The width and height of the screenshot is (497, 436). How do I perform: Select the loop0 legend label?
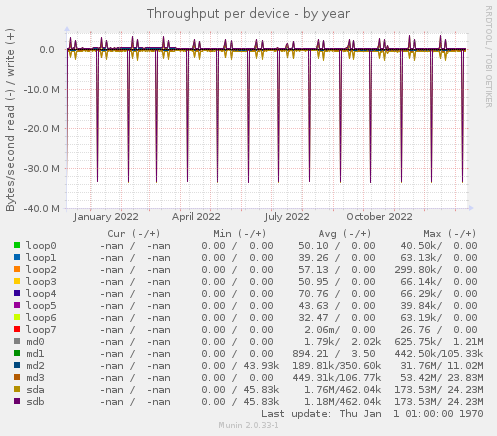point(41,246)
